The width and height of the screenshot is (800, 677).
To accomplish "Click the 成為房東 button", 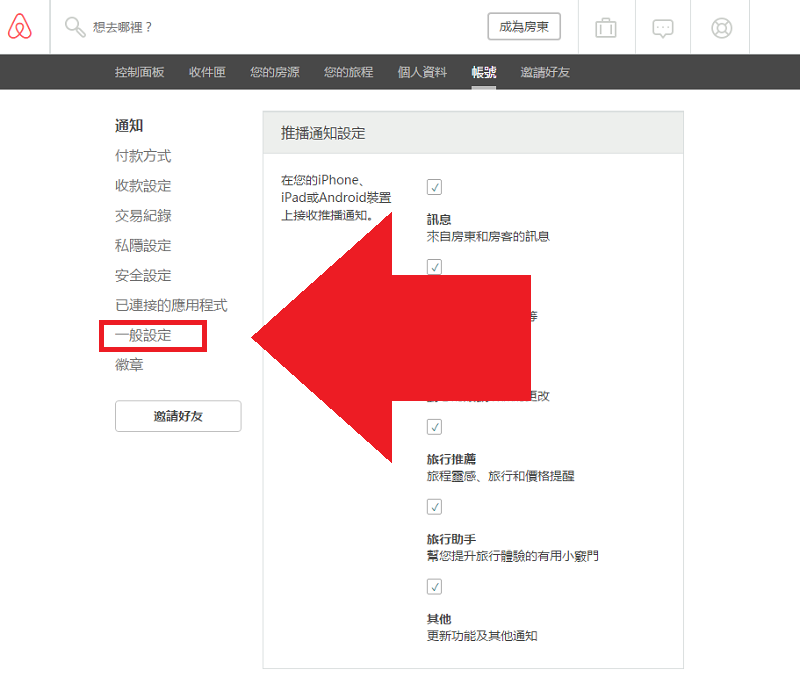I will (524, 27).
